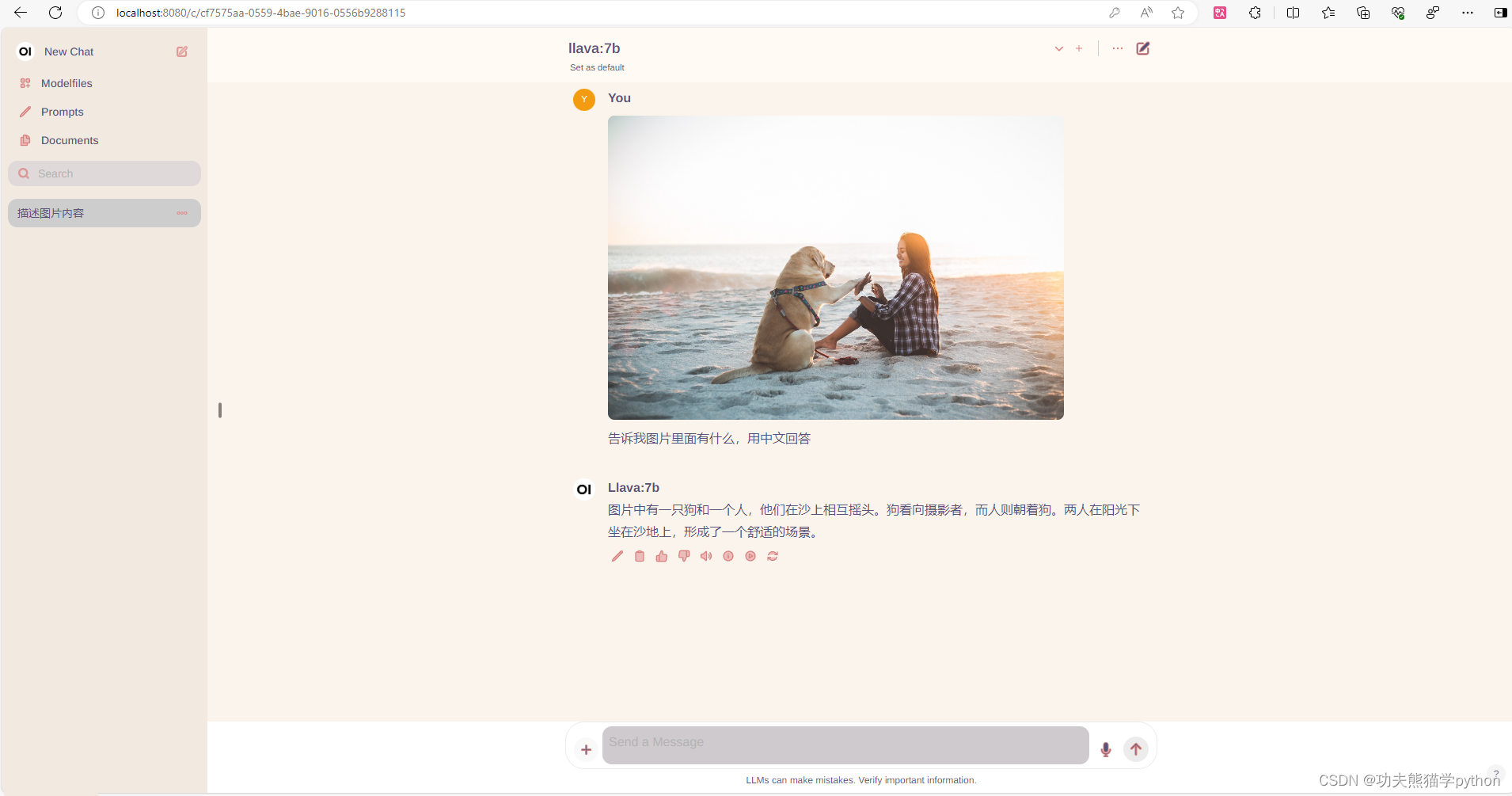Continue response with play circle icon
This screenshot has width=1512, height=796.
[750, 556]
